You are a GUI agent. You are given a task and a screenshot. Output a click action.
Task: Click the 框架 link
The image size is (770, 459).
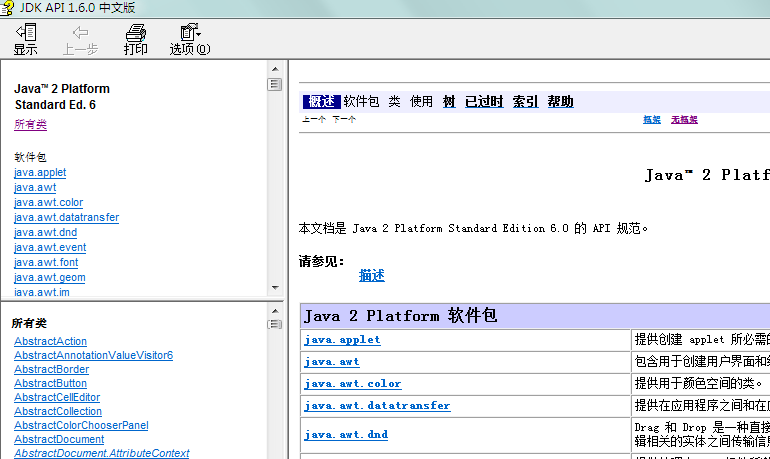pos(652,119)
